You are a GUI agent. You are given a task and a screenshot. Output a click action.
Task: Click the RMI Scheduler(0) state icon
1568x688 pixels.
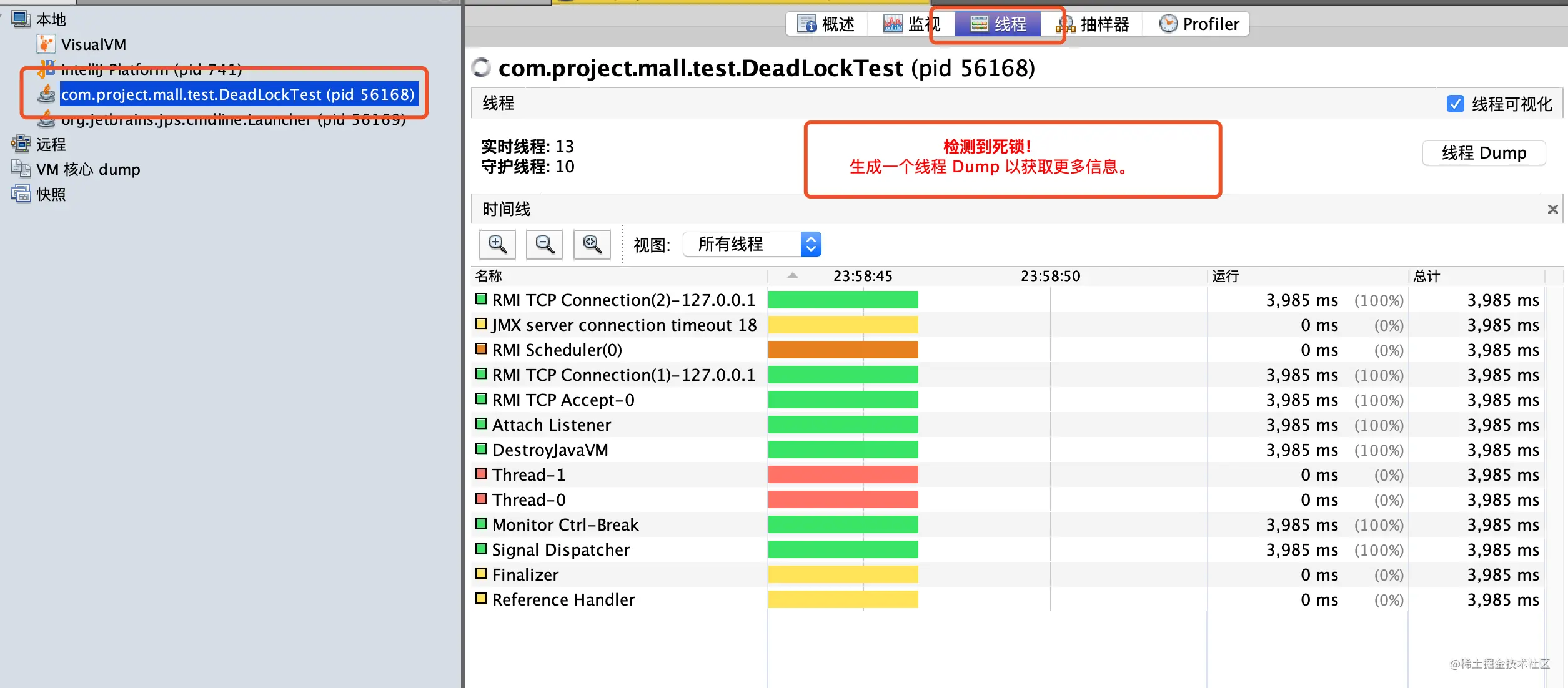[481, 349]
